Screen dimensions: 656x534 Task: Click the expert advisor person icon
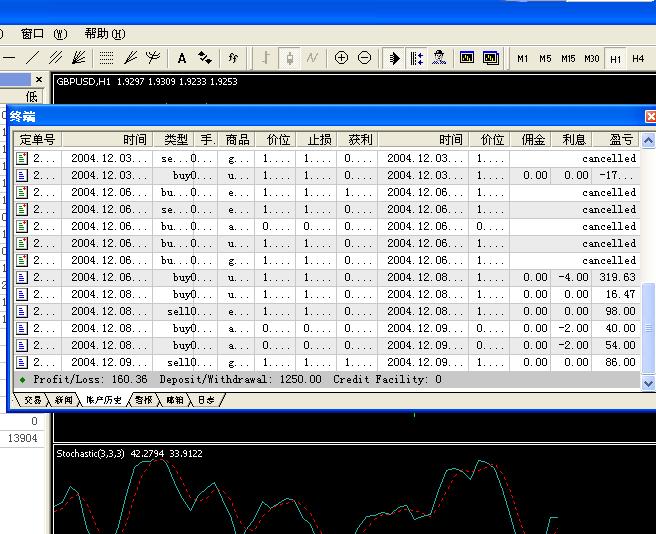(x=439, y=58)
